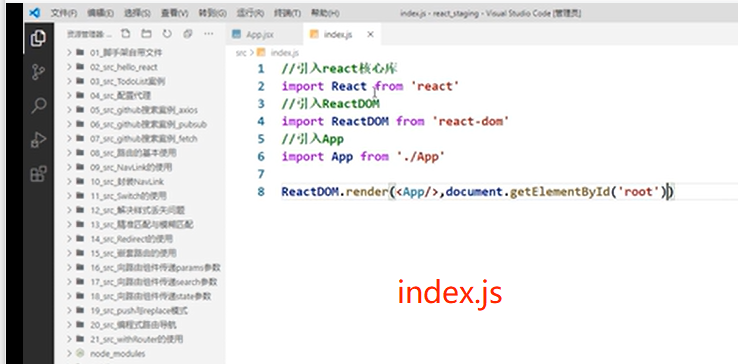Click the VS Code logo icon

click(34, 13)
